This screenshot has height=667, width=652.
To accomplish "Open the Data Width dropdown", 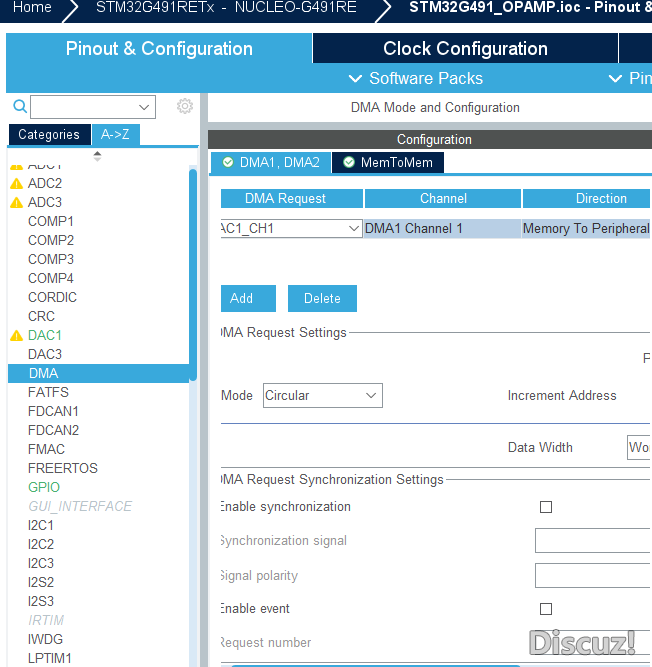I will pos(639,448).
